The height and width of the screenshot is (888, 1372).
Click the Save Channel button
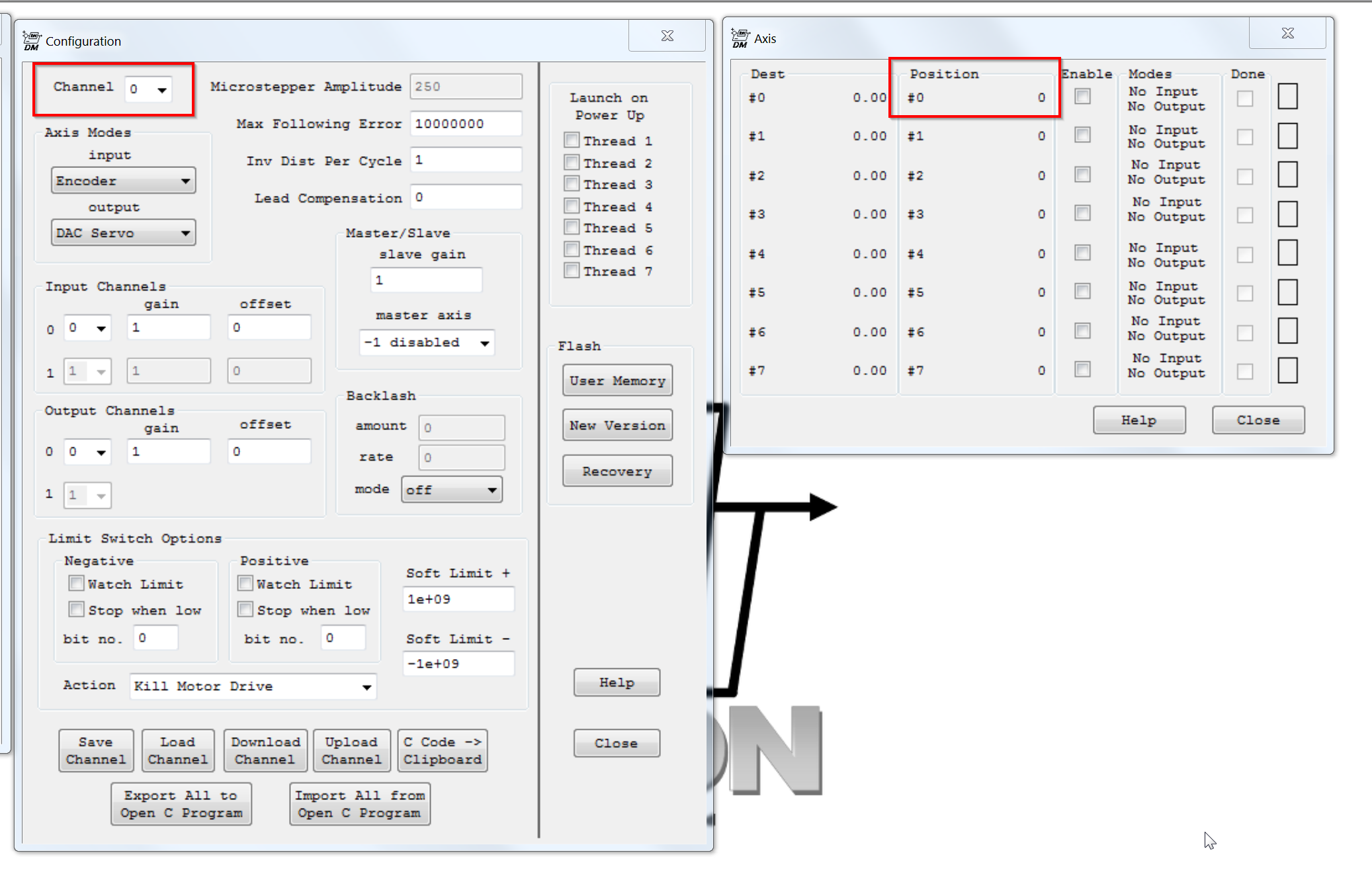96,750
